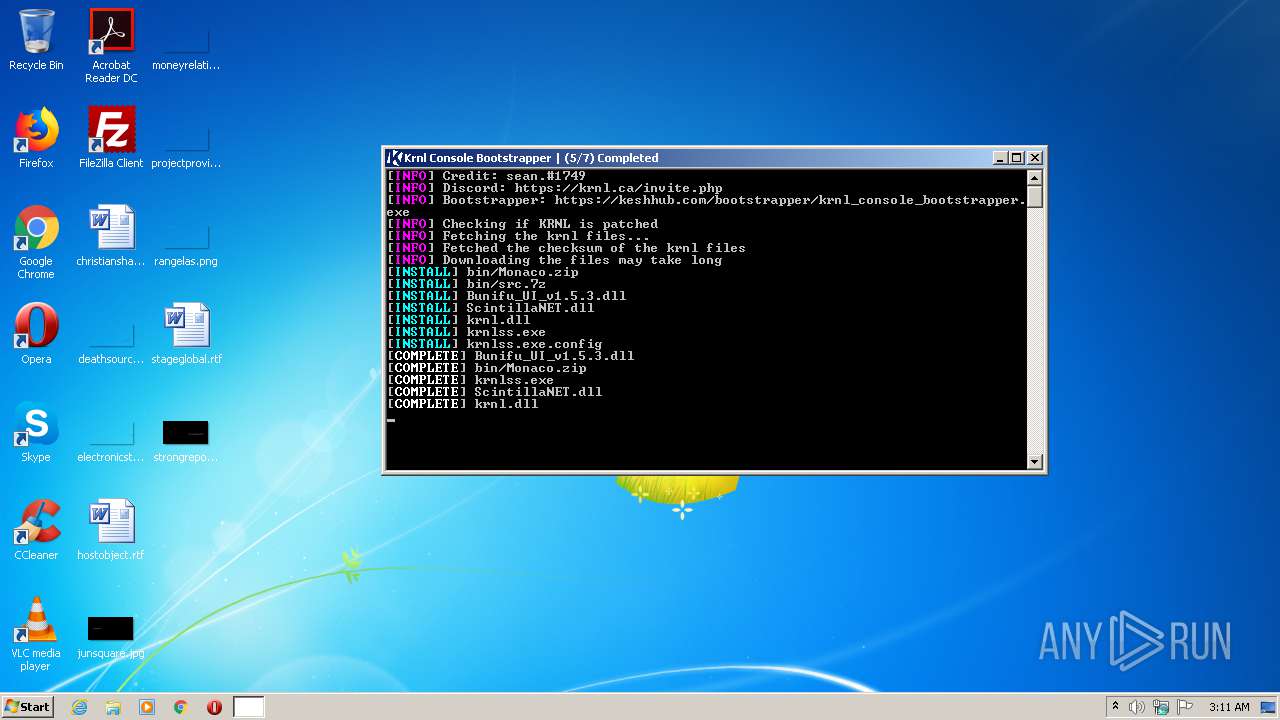Open Google Chrome desktop shortcut

point(36,242)
